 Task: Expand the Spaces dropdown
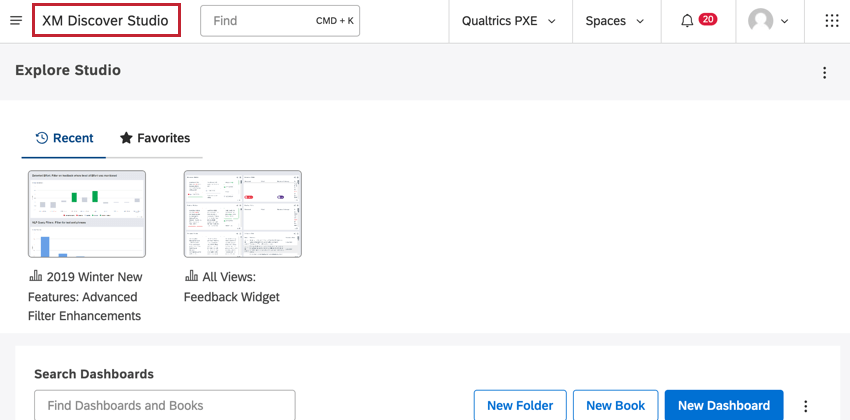pyautogui.click(x=612, y=21)
